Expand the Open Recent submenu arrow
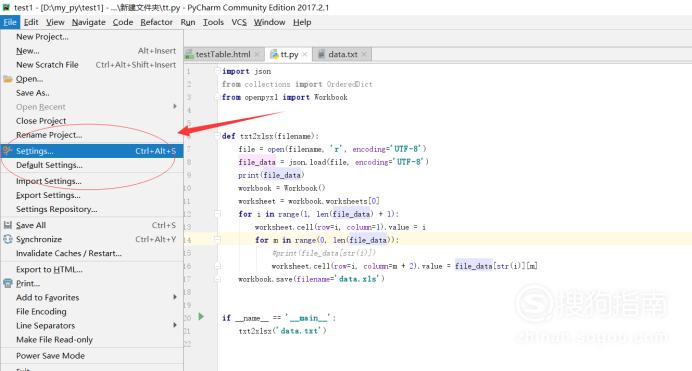 coord(175,106)
